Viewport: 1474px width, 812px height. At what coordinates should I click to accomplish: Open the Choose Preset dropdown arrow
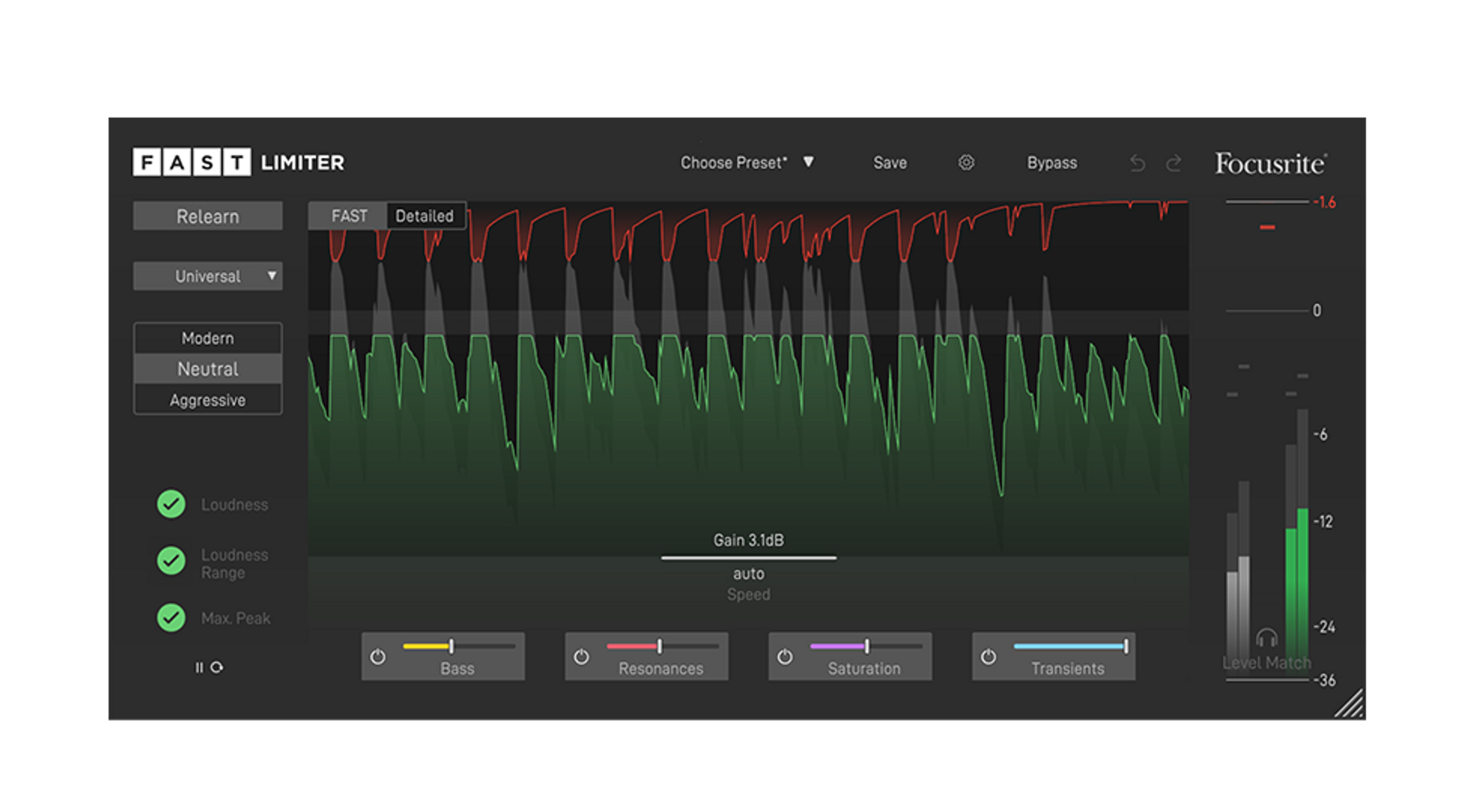[808, 162]
